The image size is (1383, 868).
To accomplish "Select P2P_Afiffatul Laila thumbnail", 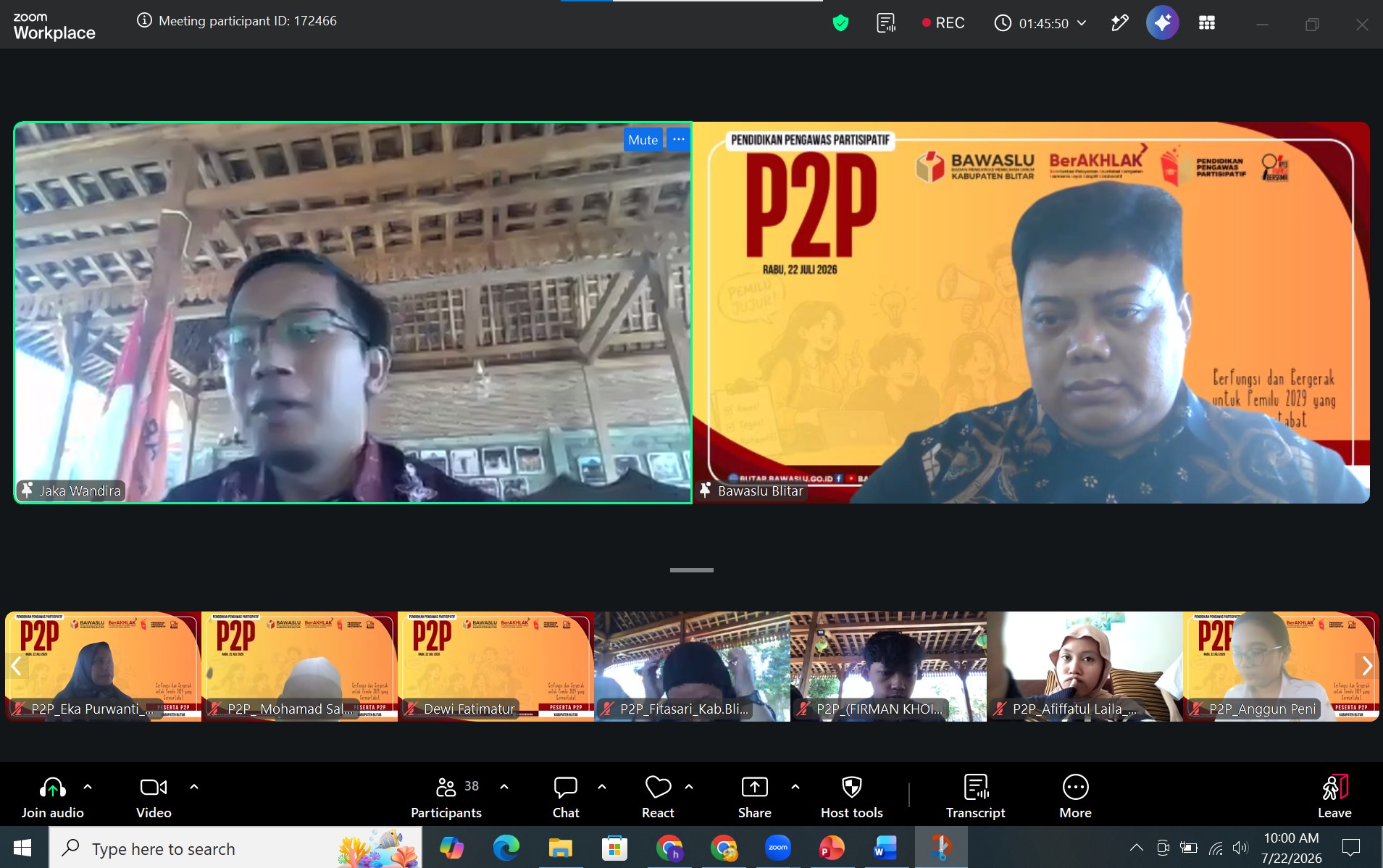I will [x=1085, y=666].
